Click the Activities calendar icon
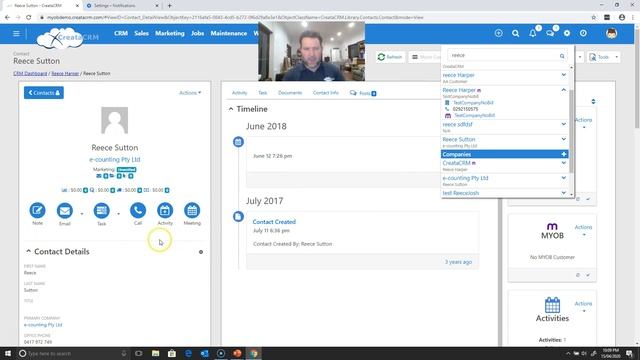Image resolution: width=640 pixels, height=360 pixels. (552, 305)
